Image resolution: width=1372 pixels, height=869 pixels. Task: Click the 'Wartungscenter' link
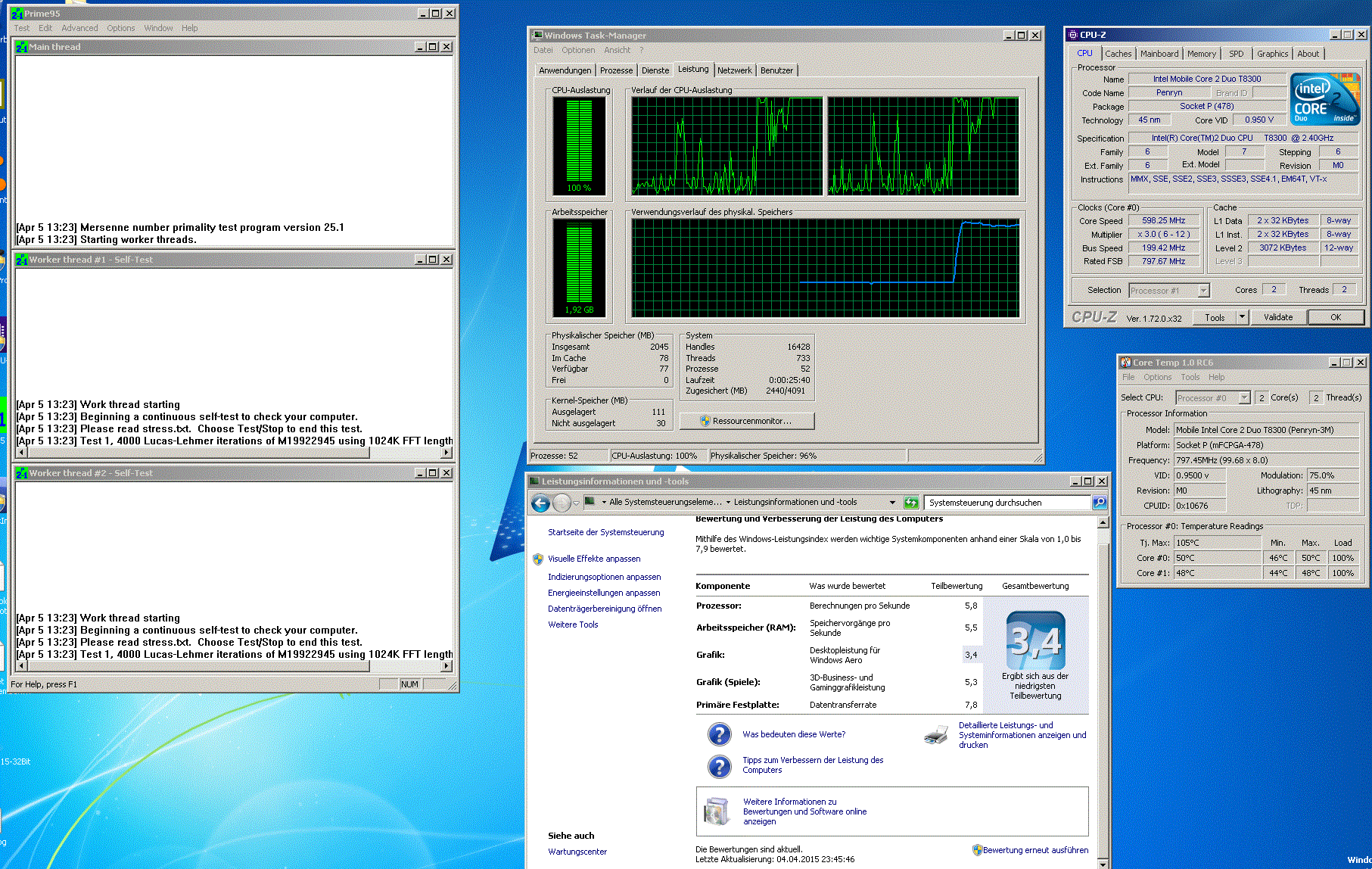click(x=577, y=852)
